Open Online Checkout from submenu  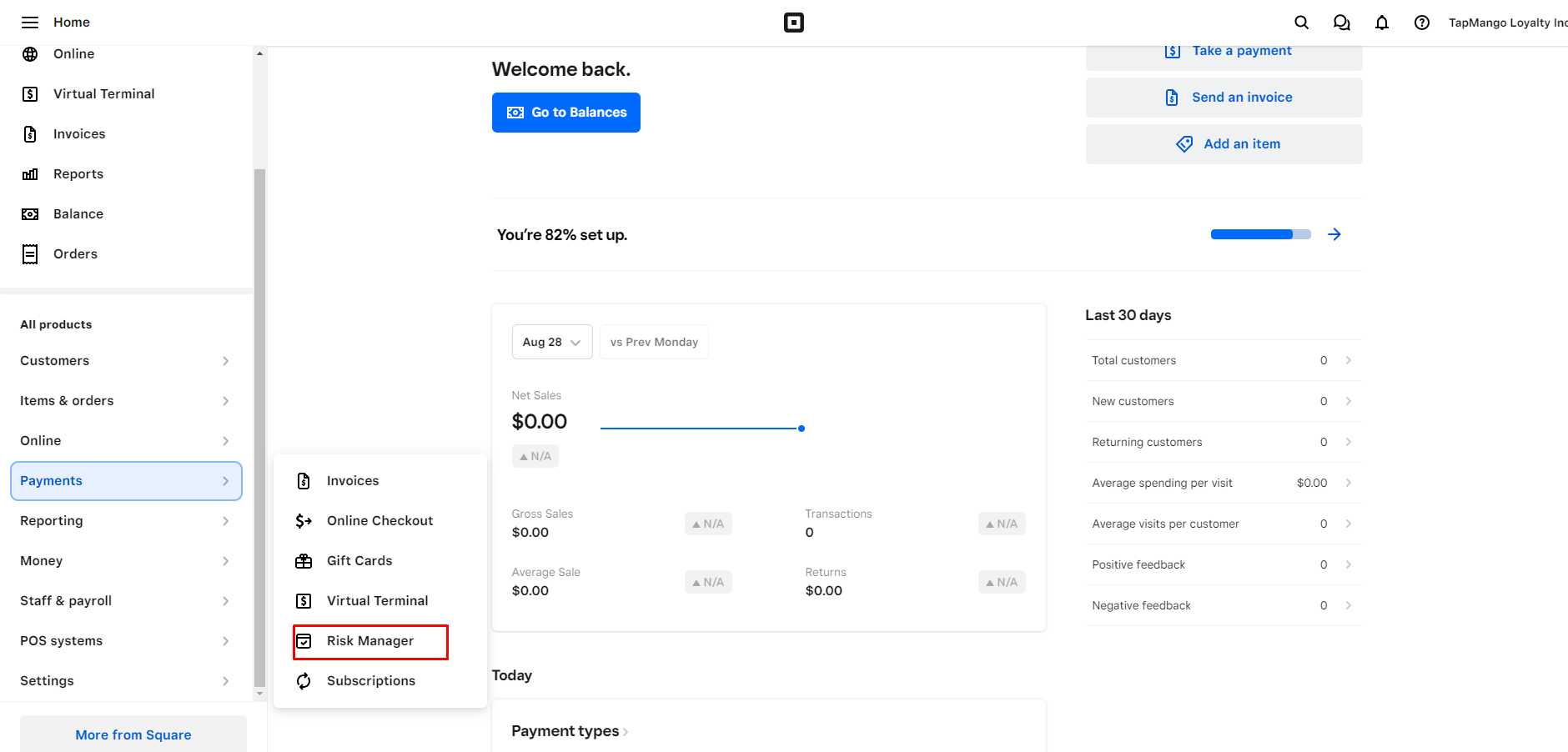(x=380, y=521)
